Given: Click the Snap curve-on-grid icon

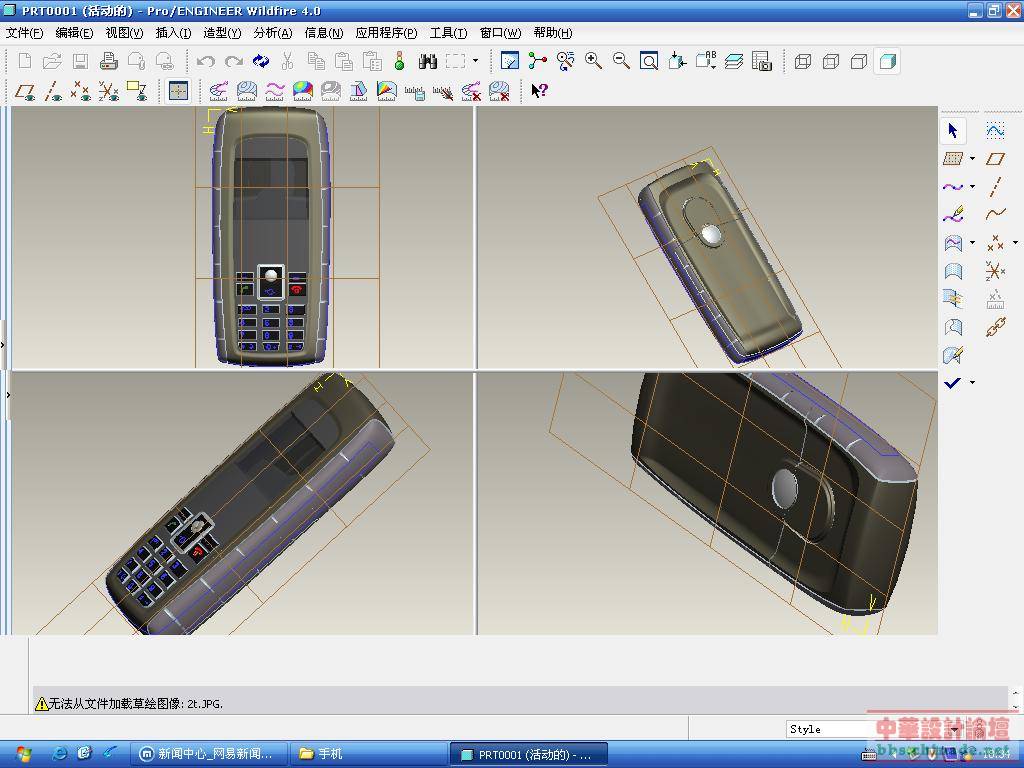Looking at the screenshot, I should point(995,131).
